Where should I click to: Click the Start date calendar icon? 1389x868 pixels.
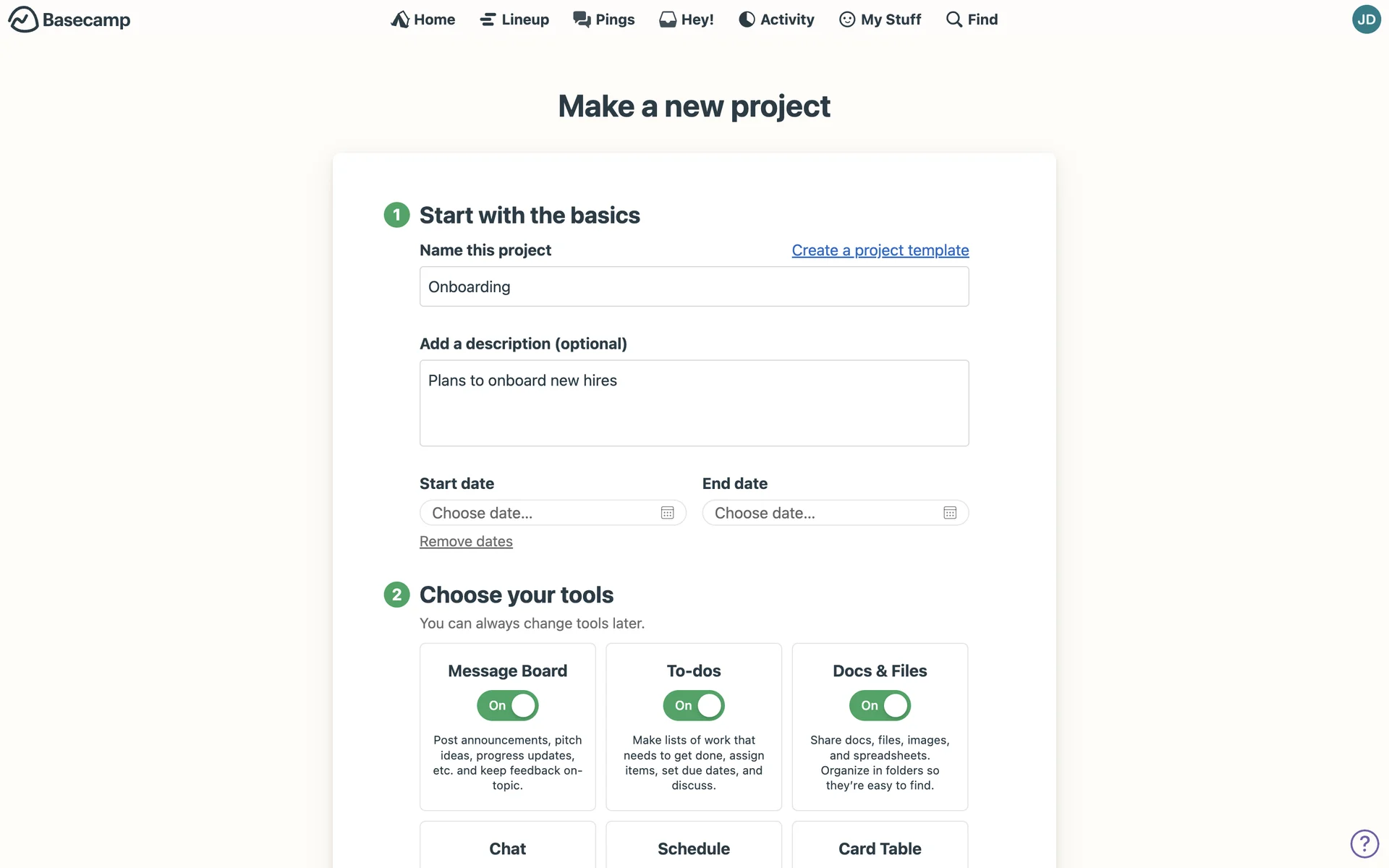click(x=667, y=513)
